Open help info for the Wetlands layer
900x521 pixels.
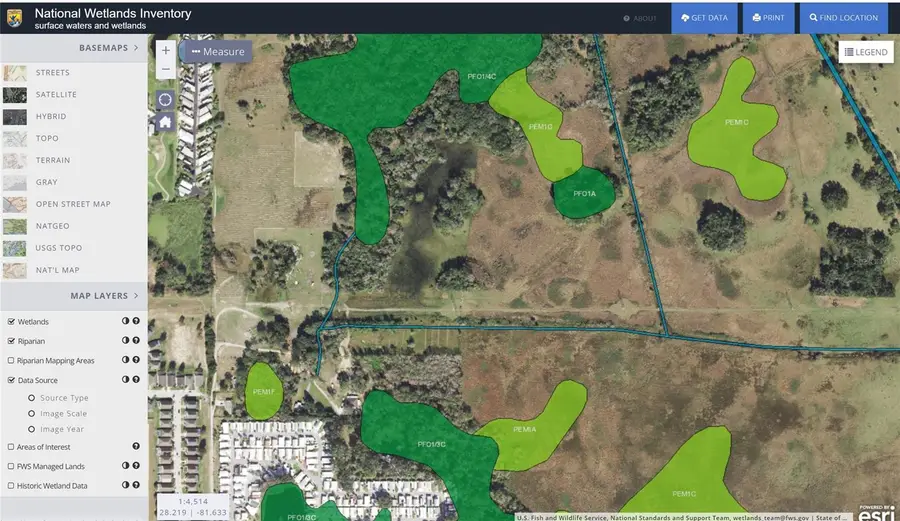[x=136, y=322]
